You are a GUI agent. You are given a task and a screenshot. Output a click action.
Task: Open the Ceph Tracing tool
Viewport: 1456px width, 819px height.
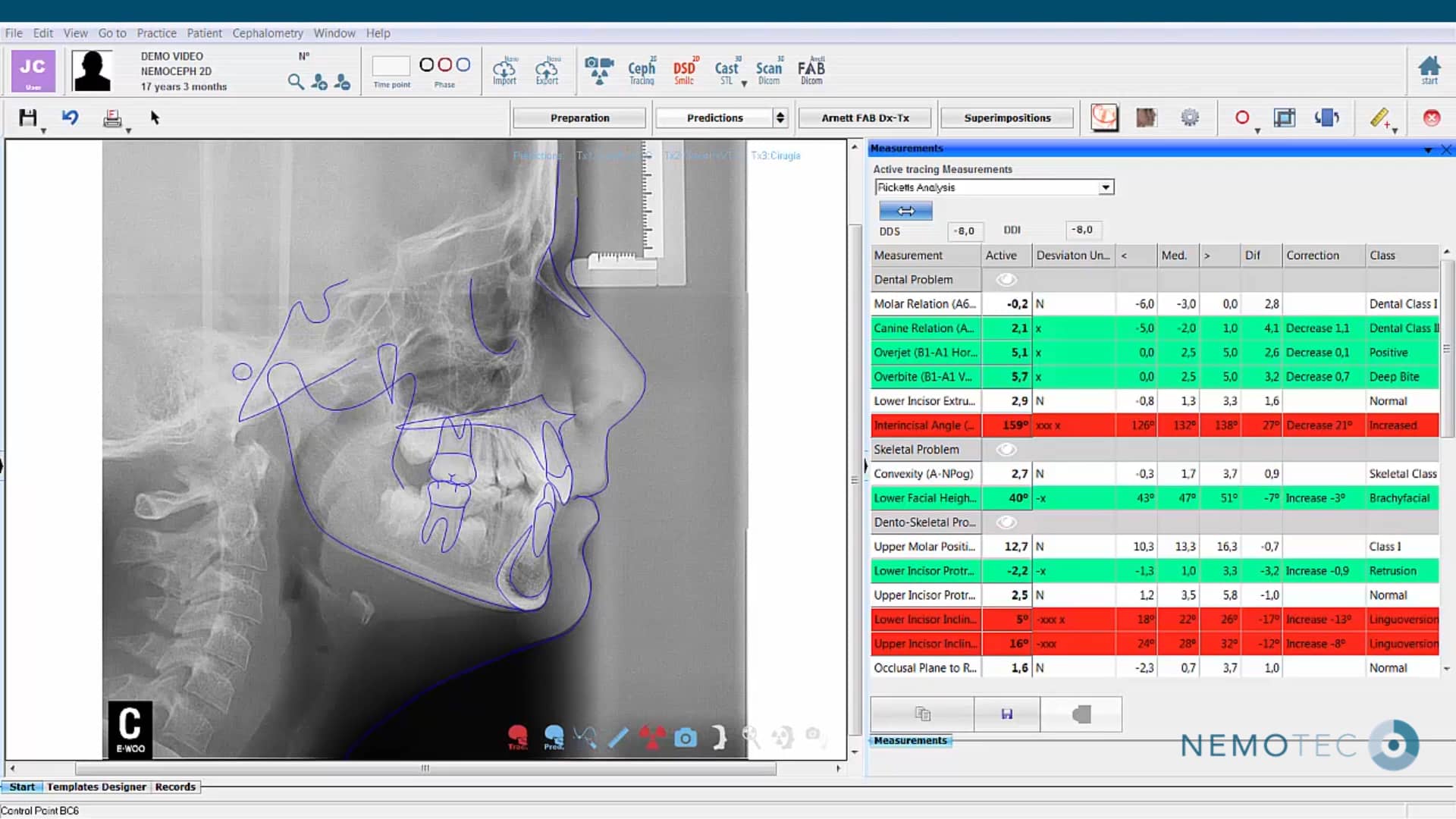tap(641, 71)
